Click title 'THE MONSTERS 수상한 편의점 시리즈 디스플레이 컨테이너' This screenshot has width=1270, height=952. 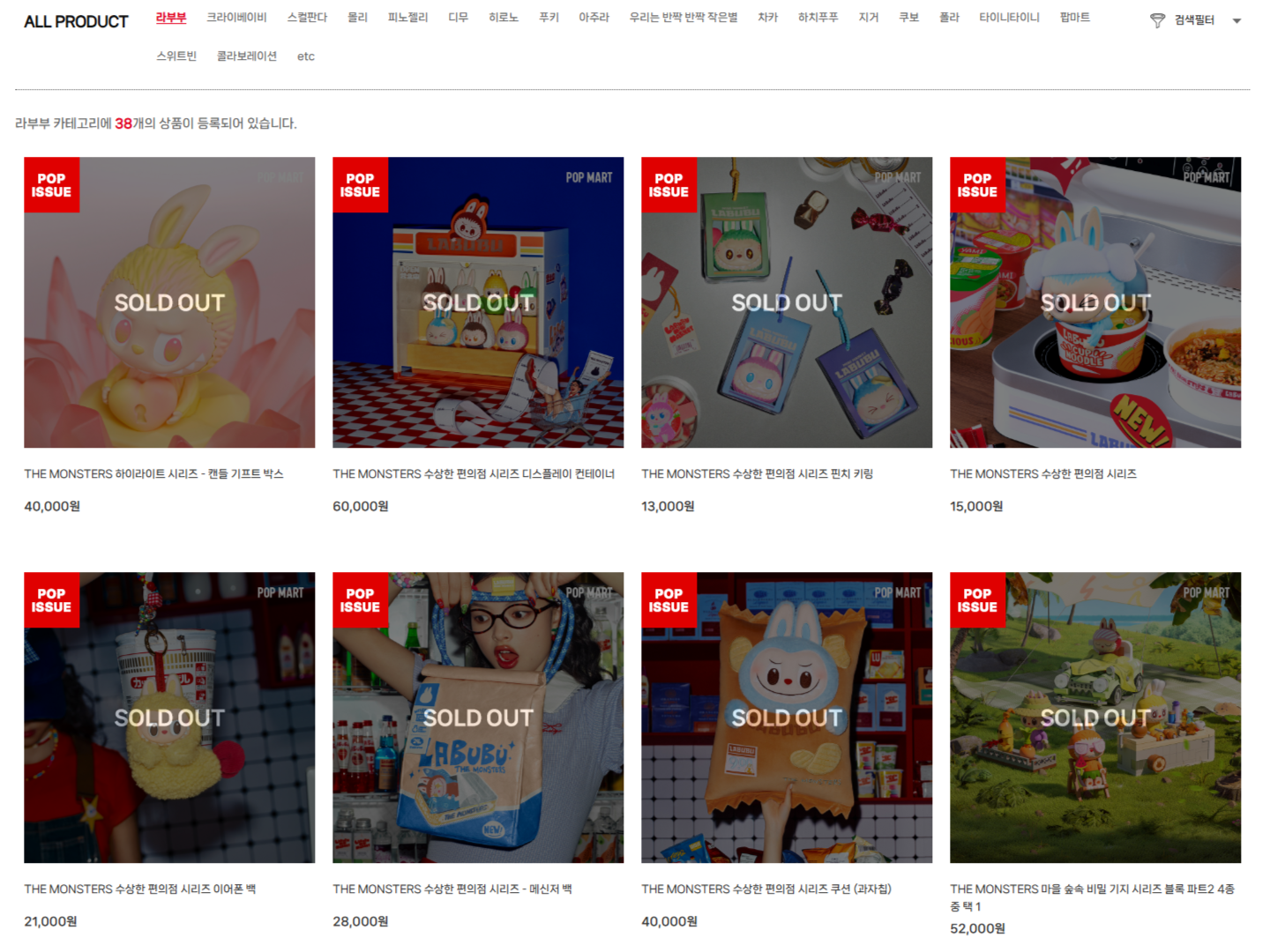474,474
